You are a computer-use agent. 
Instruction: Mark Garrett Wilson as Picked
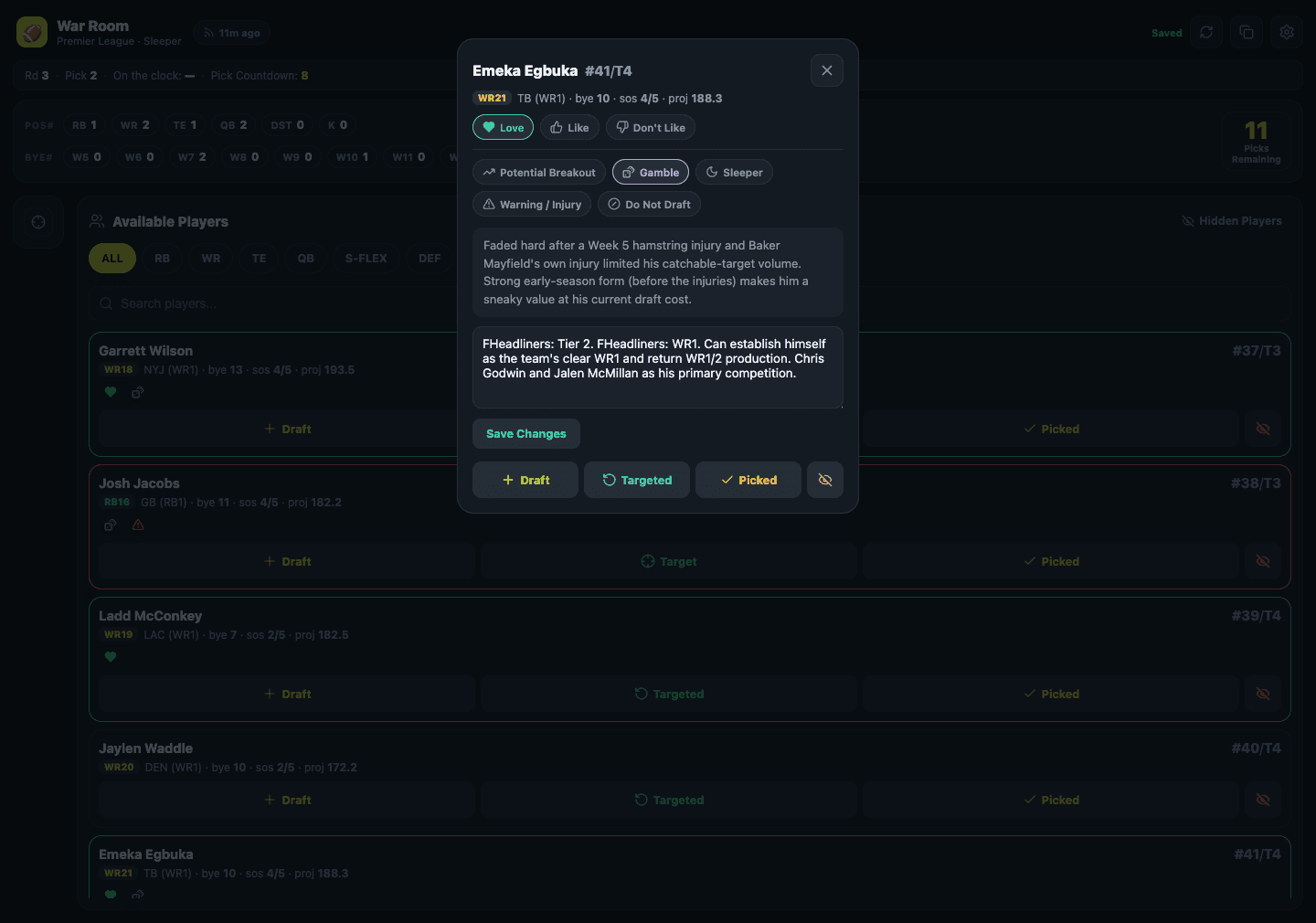(x=1051, y=429)
